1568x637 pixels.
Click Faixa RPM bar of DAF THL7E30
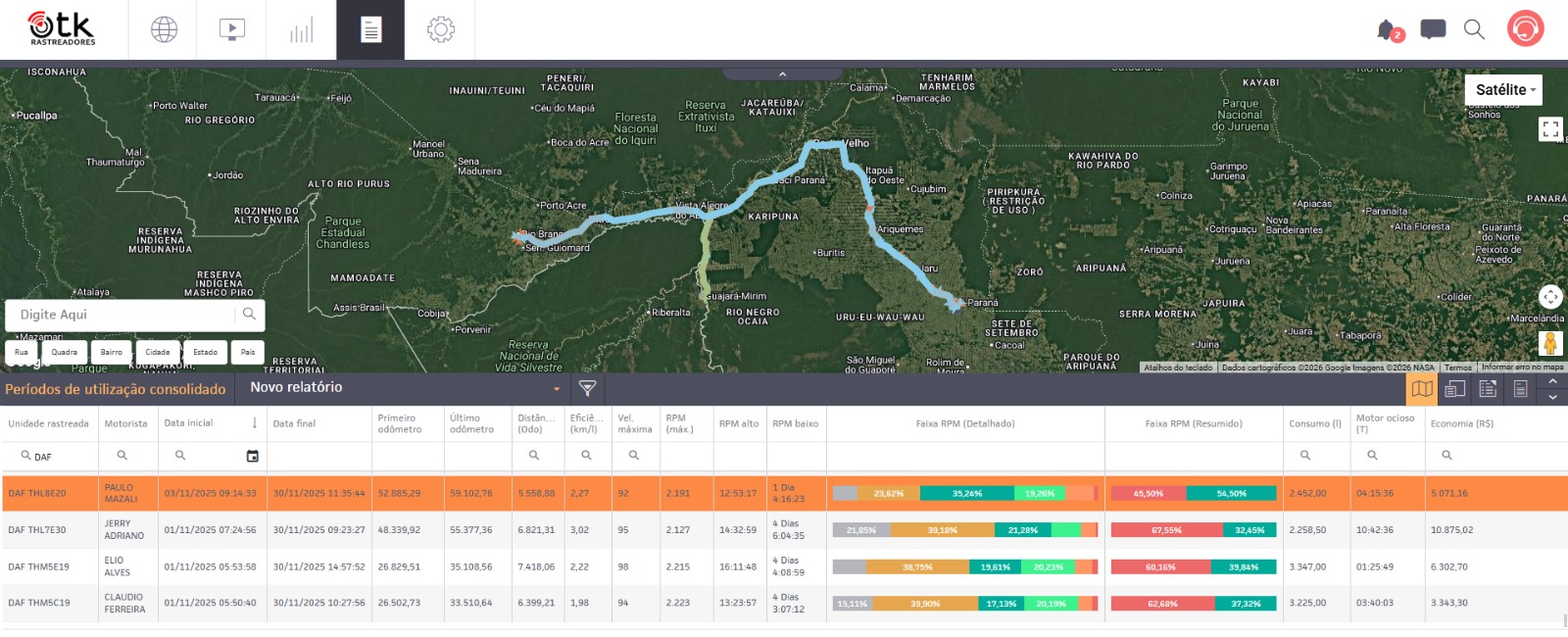(x=964, y=530)
